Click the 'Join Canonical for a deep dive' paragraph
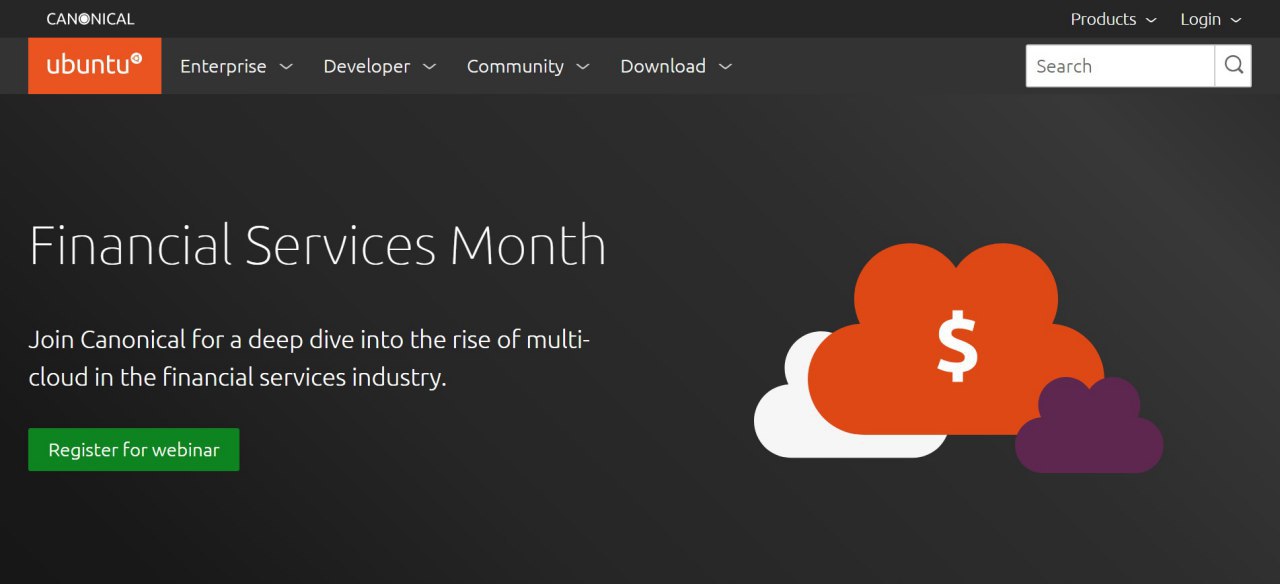 (310, 359)
